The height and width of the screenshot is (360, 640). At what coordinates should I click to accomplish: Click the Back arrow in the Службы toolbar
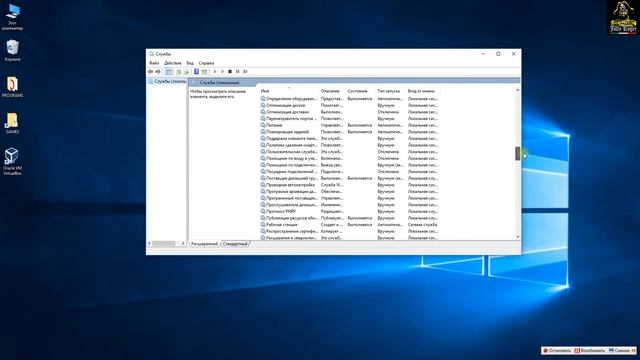pyautogui.click(x=151, y=72)
